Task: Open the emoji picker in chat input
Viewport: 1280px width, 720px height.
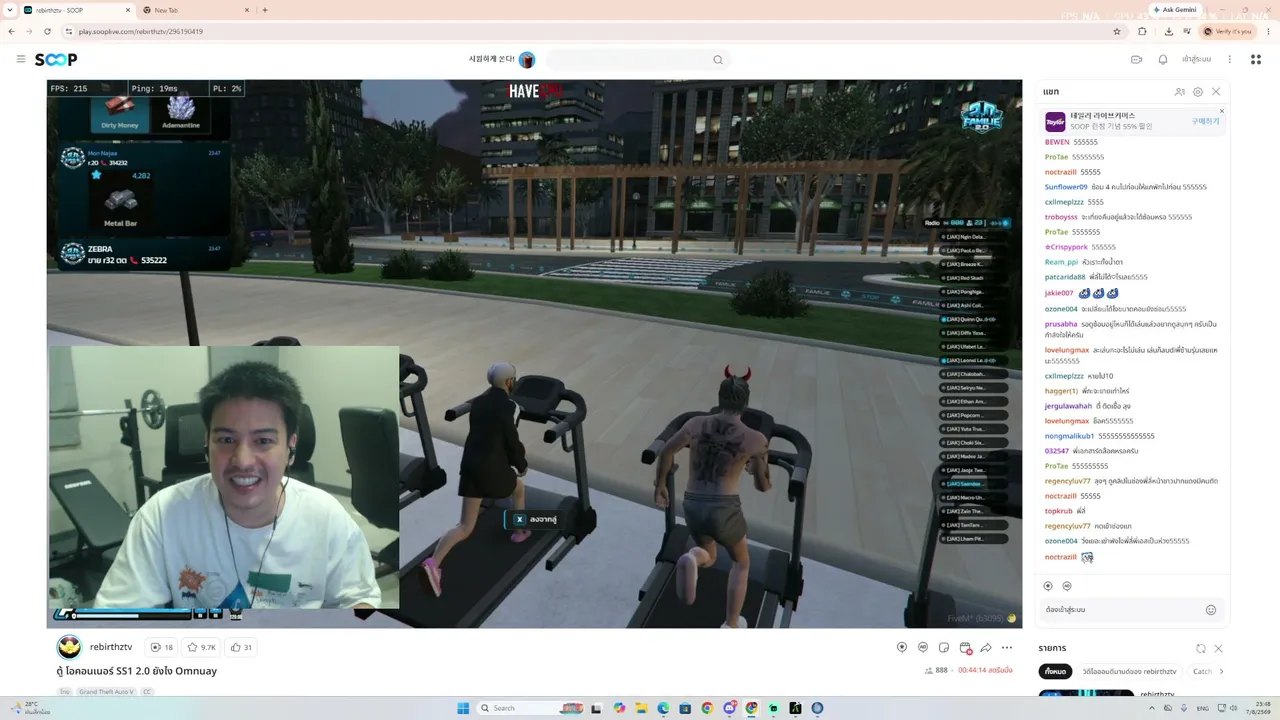Action: [1210, 610]
